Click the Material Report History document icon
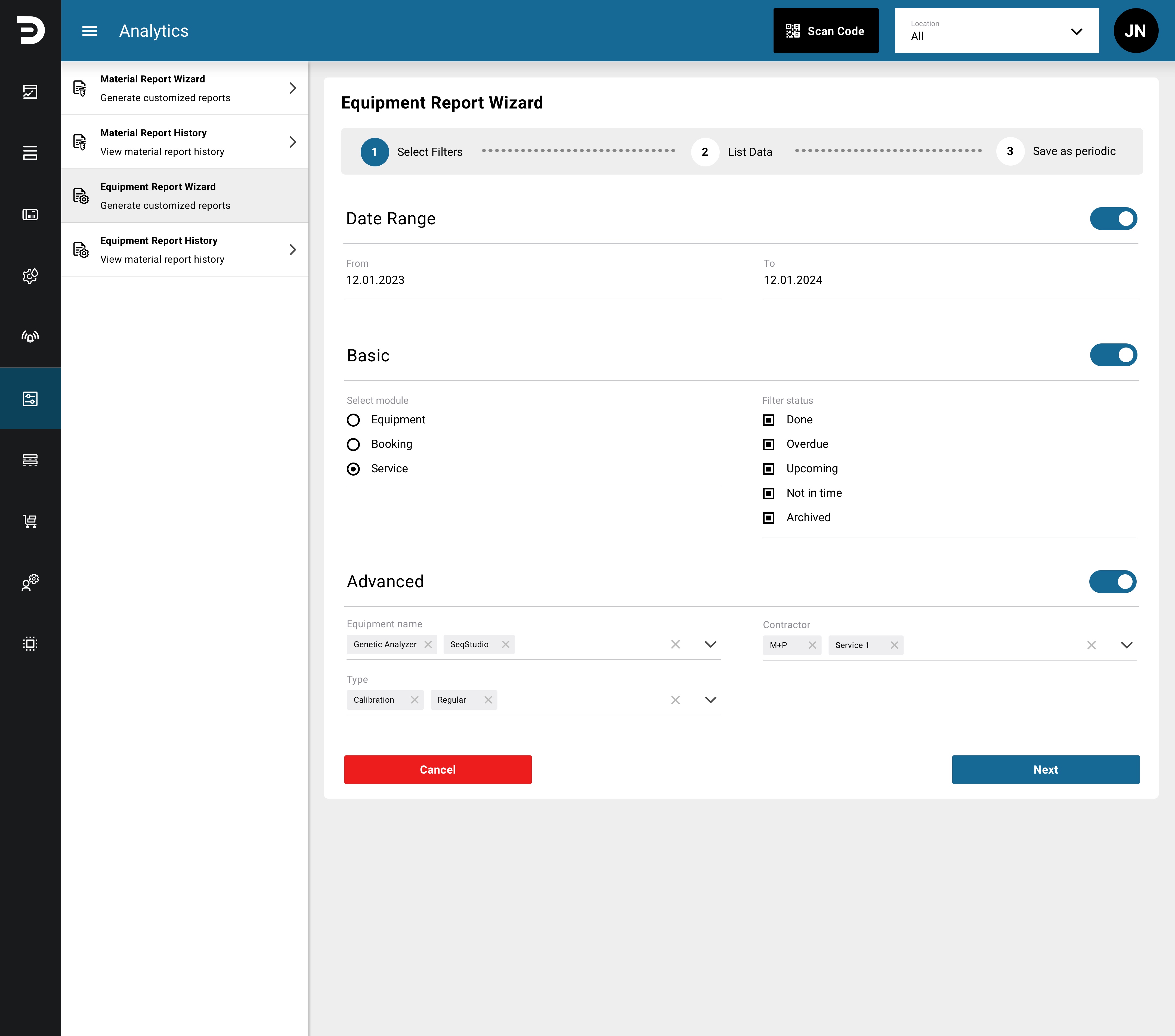Screen dimensions: 1175x1036 (80, 142)
